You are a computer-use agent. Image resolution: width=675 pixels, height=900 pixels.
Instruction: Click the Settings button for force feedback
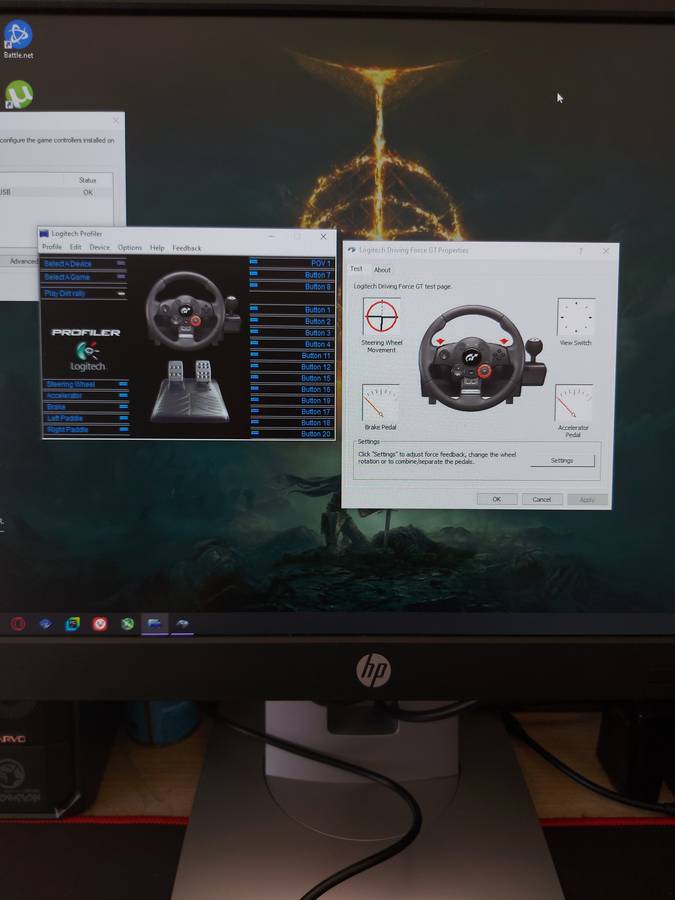point(561,461)
